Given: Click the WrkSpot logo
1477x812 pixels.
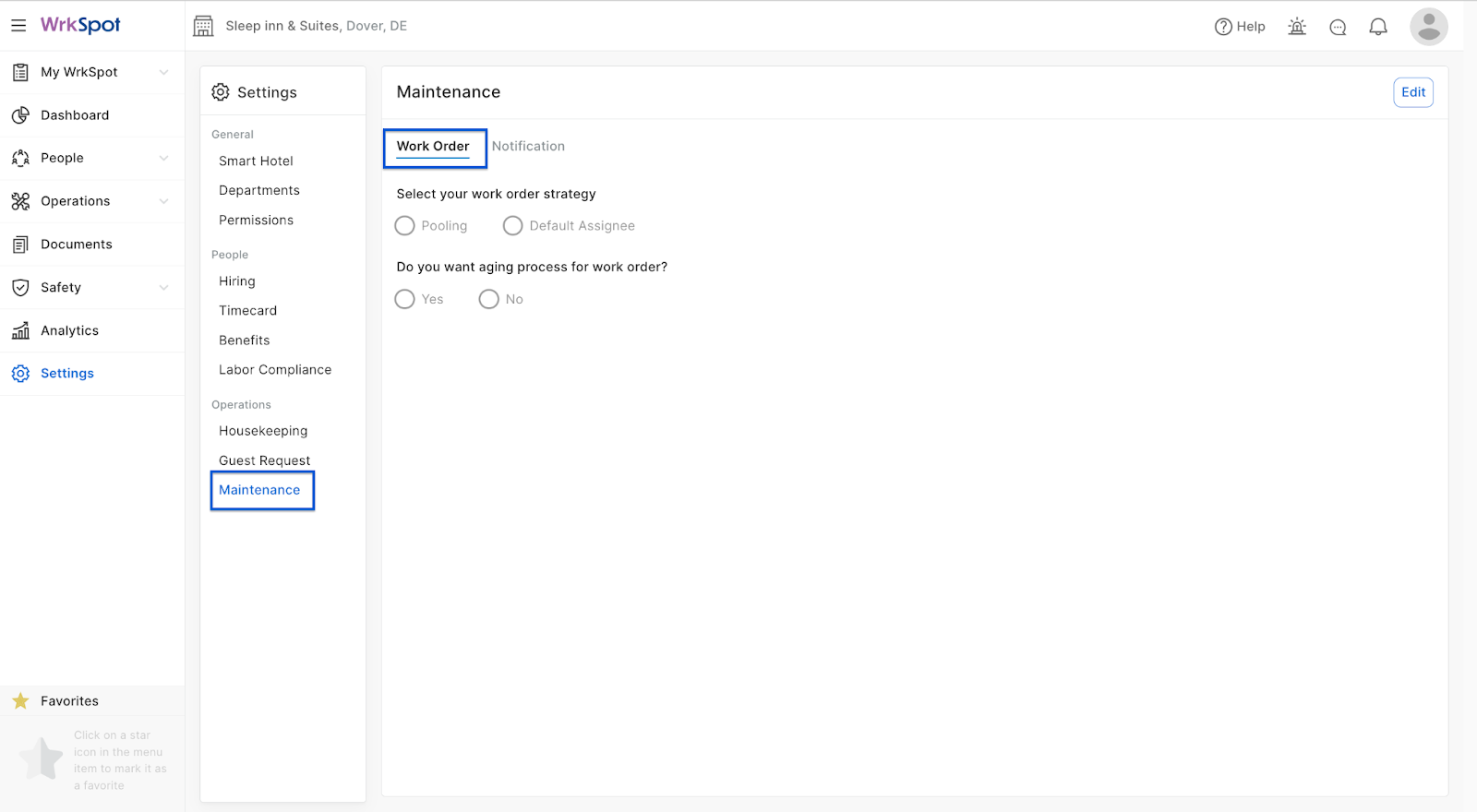Looking at the screenshot, I should (80, 25).
